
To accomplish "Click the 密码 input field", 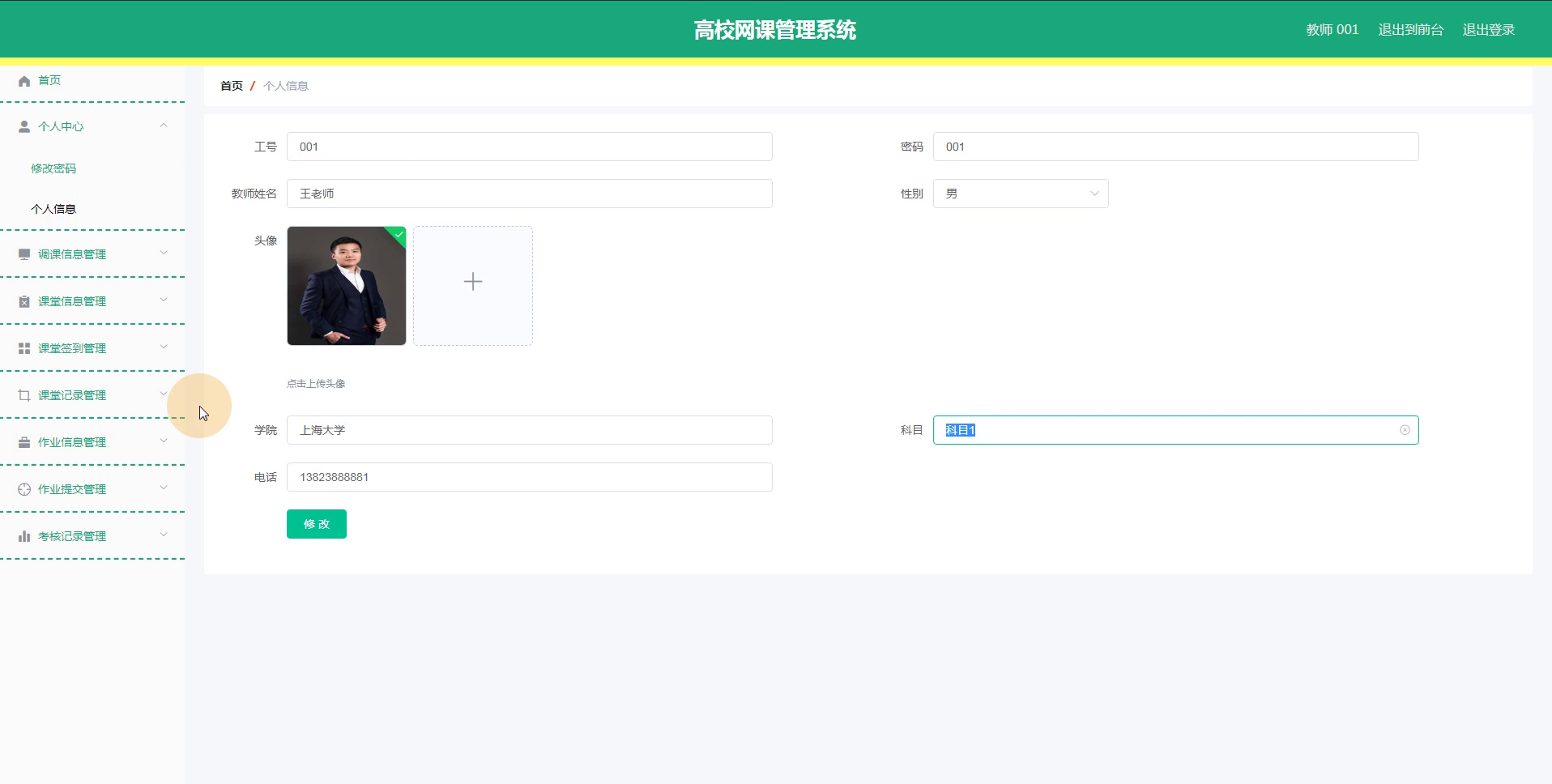I will 1176,147.
